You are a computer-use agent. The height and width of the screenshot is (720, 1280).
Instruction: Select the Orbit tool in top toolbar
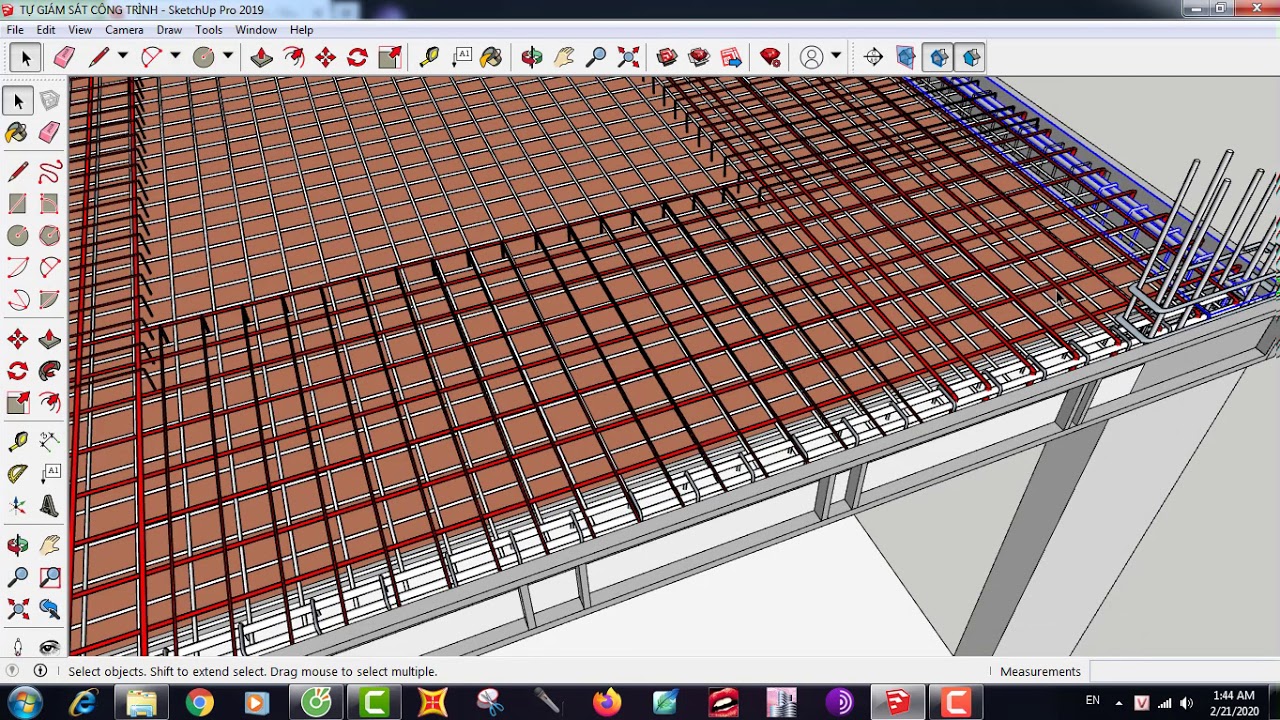coord(531,57)
